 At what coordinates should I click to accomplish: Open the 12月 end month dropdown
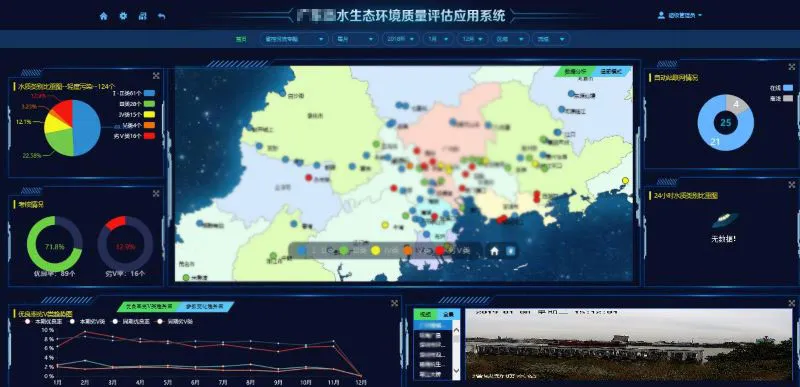[x=472, y=39]
